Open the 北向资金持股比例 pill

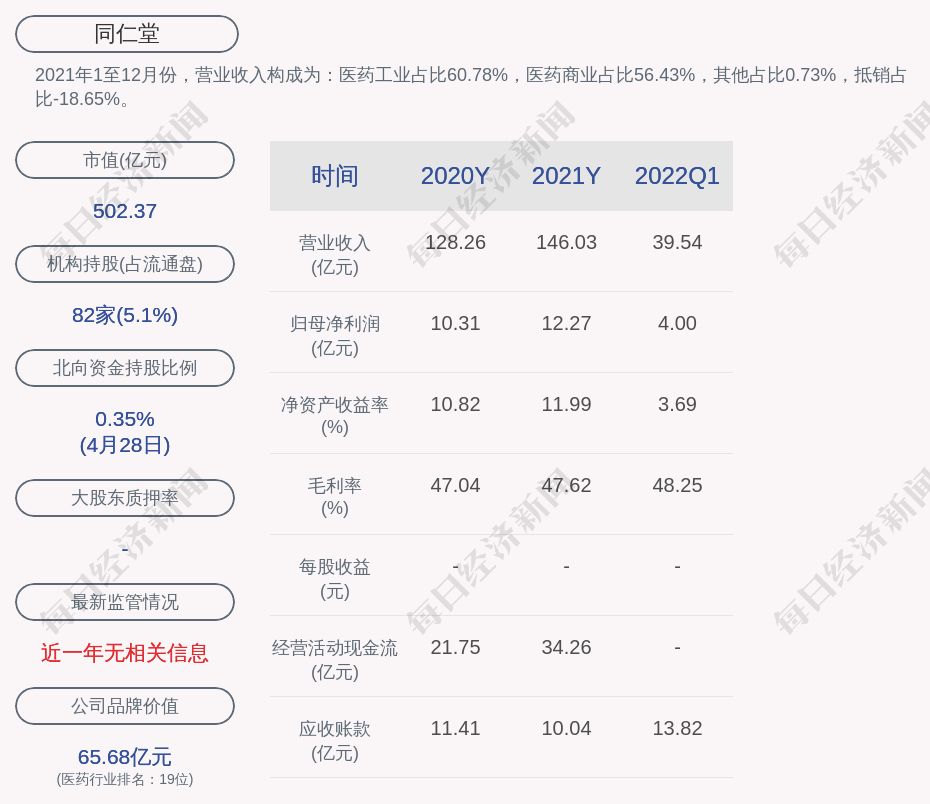click(125, 368)
